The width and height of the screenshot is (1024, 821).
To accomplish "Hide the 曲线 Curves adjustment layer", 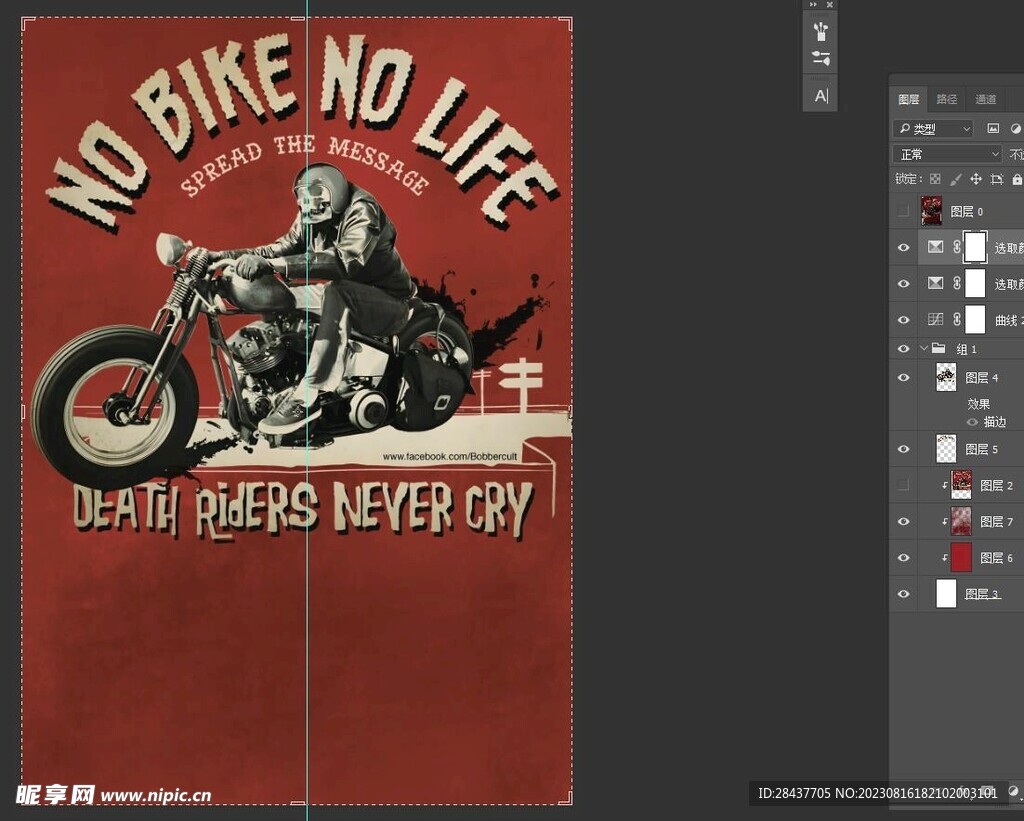I will [903, 320].
